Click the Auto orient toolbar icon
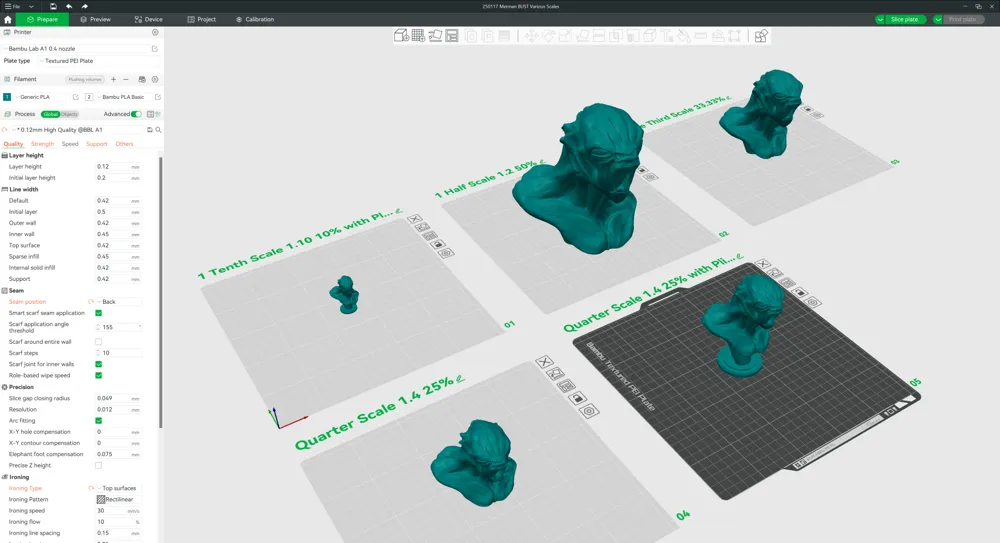Screen dimensions: 1000x543 (x=436, y=36)
